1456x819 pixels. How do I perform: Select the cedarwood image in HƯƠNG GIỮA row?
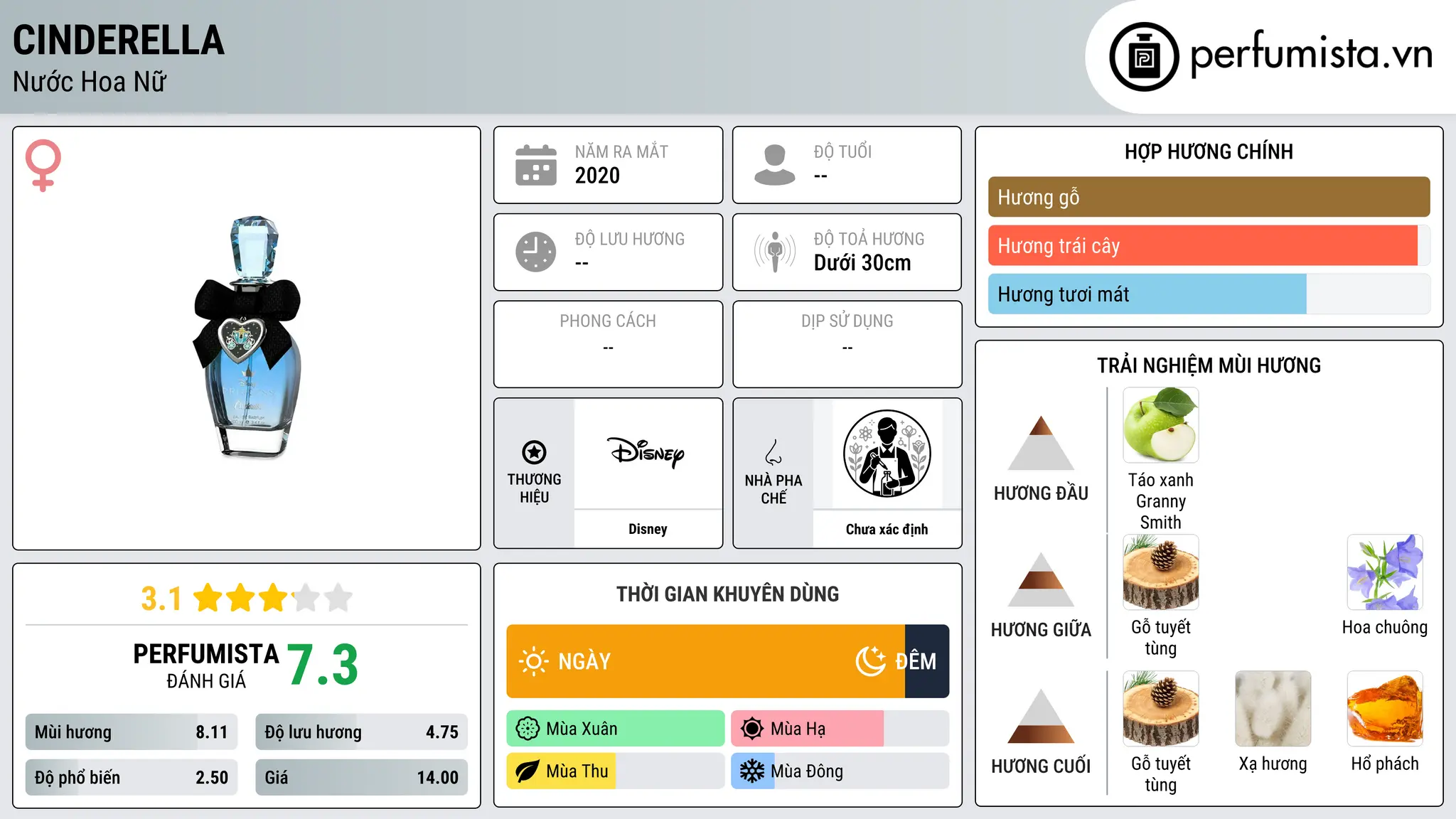coord(1161,572)
